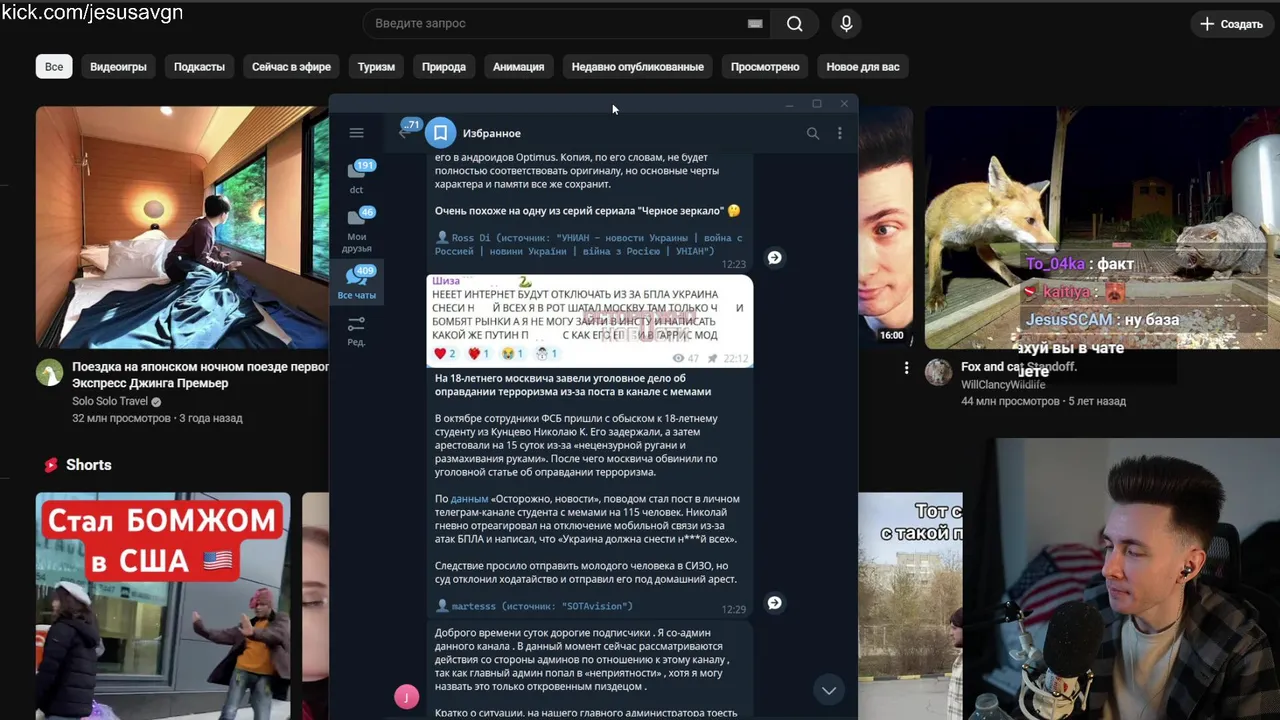Click the martesss SOTAvision source signature
This screenshot has height=720, width=1280.
534,606
